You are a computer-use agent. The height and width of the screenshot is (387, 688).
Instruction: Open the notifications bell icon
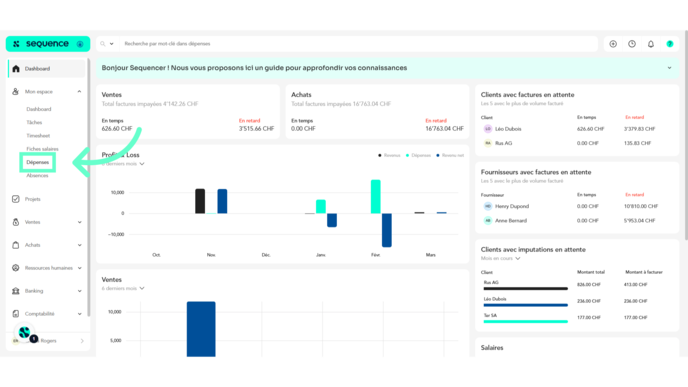pos(651,44)
